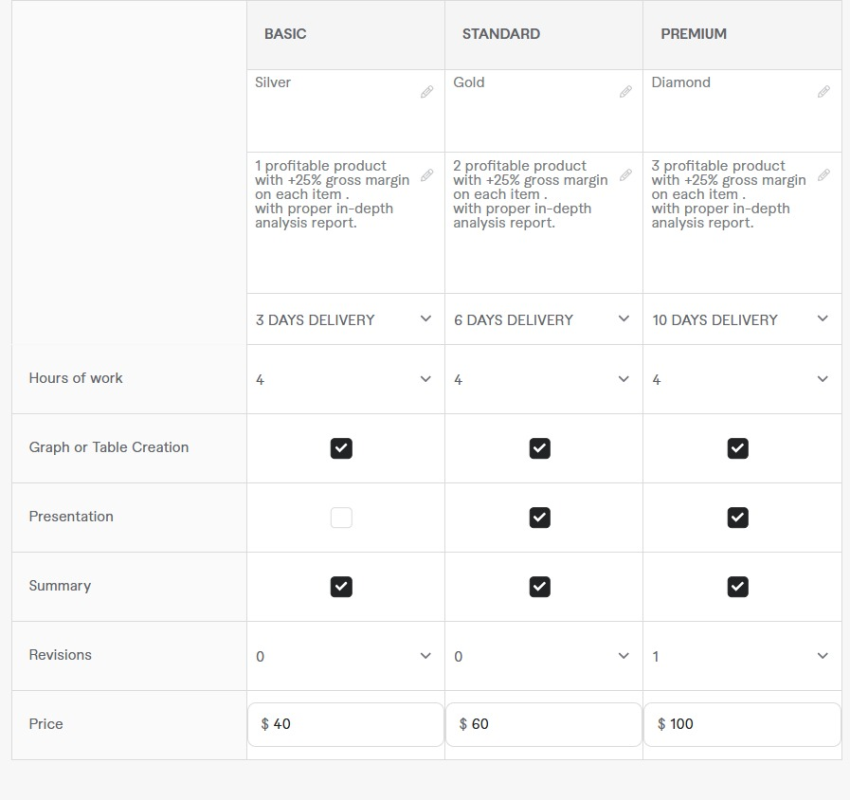Open the Standard Revisions dropdown
Viewport: 850px width, 800px height.
[x=544, y=656]
